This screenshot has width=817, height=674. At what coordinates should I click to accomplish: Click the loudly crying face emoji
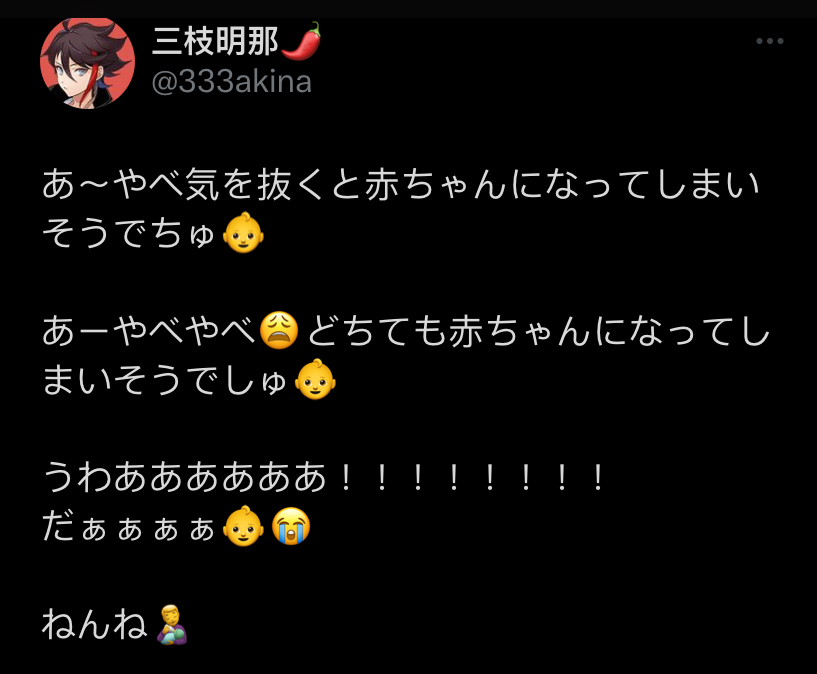291,526
